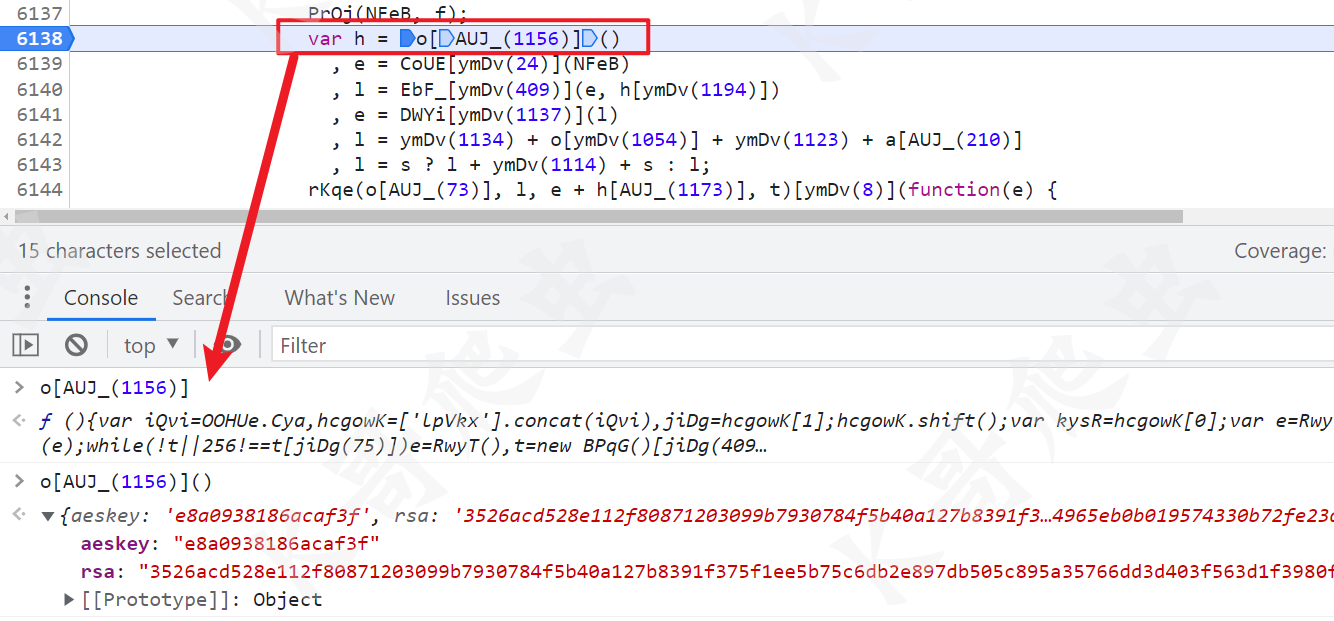Click the PrOj(NFeB, f) code on line 6137
This screenshot has height=621, width=1334.
click(x=388, y=14)
